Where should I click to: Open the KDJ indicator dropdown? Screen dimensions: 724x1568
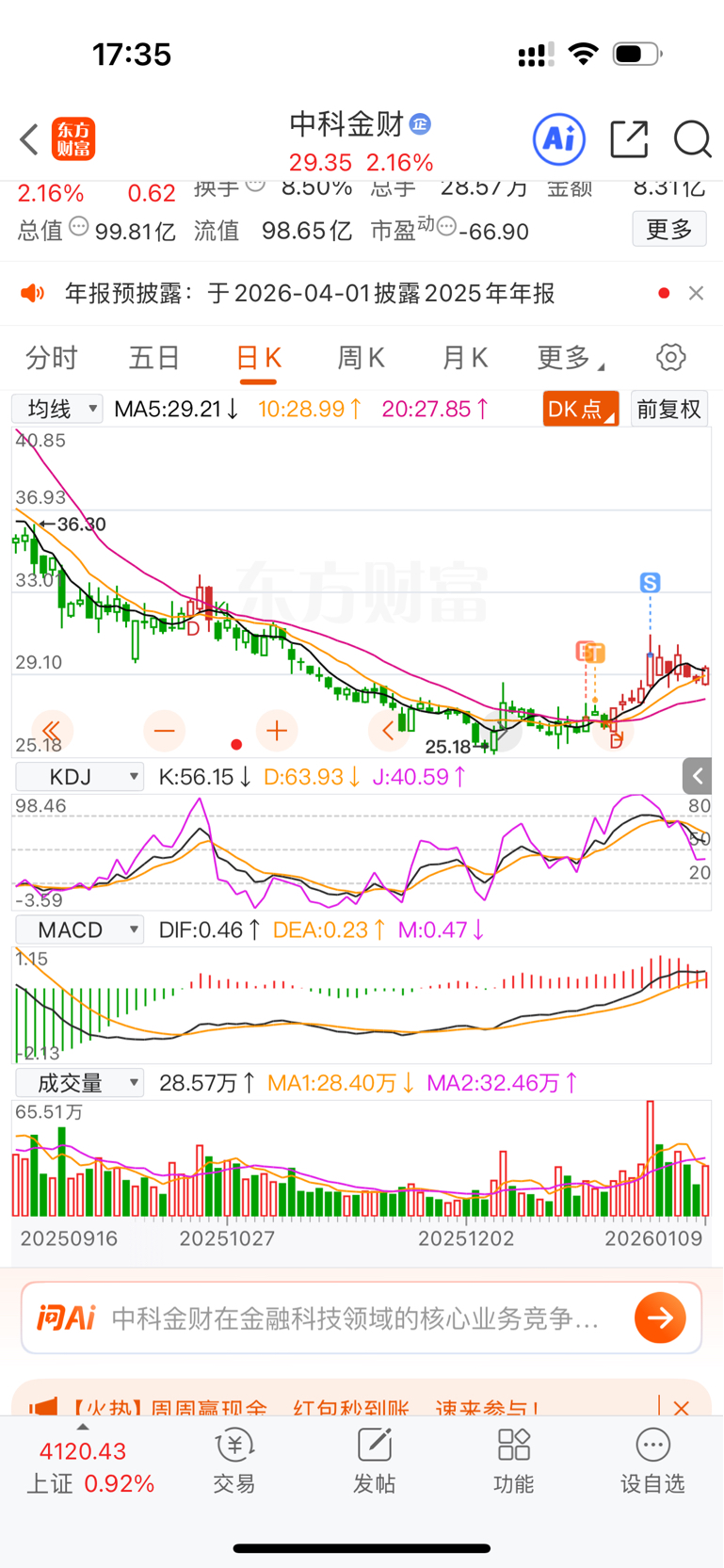79,777
